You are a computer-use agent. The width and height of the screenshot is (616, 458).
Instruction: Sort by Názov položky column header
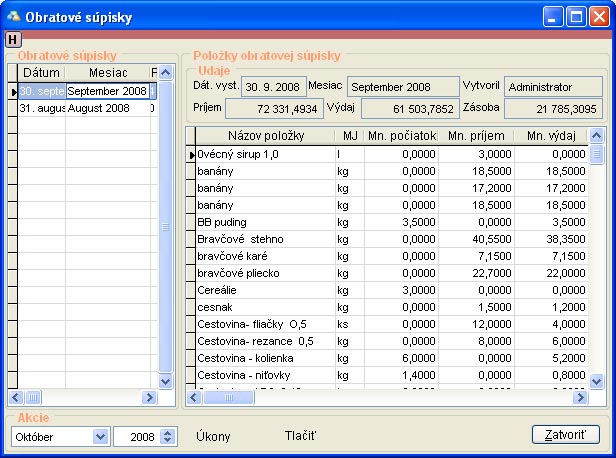tap(265, 136)
